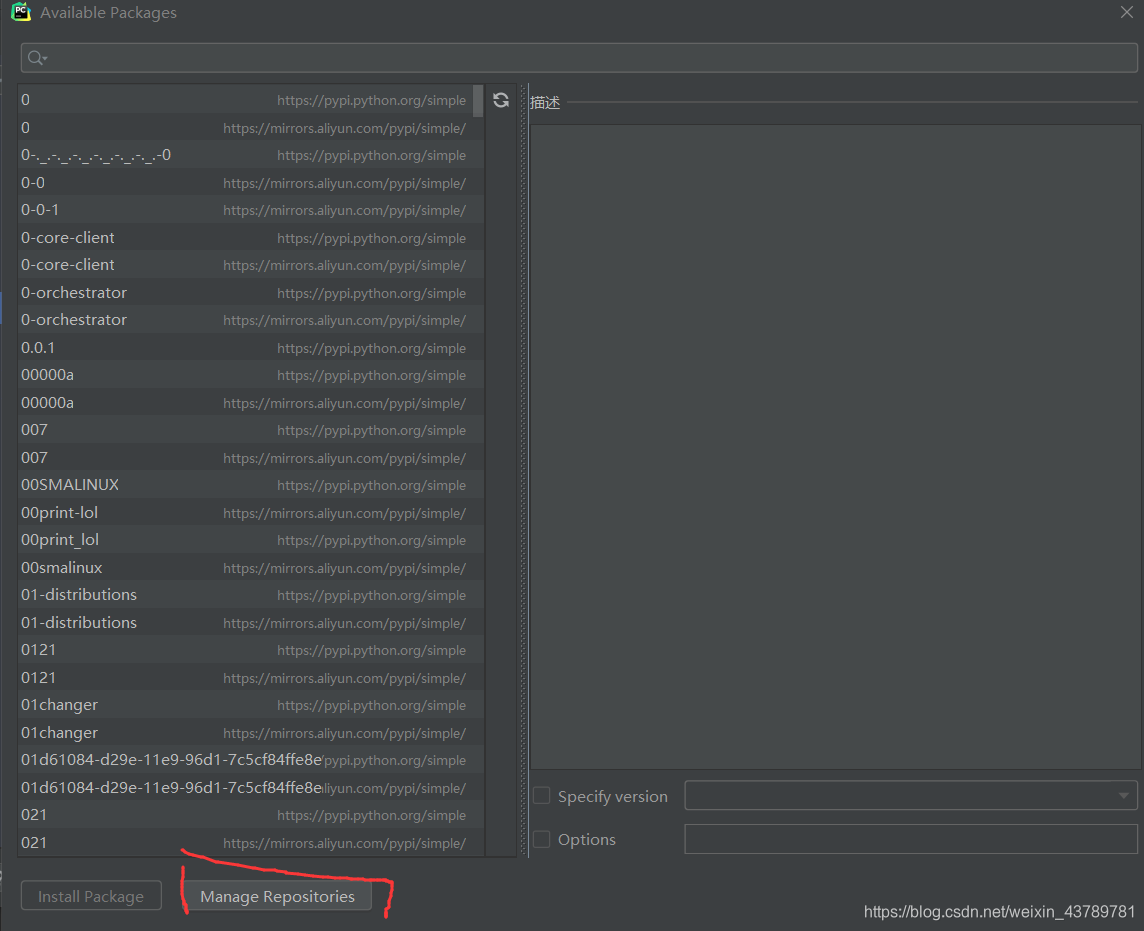Close the Available Packages dialog
Viewport: 1144px width, 931px height.
click(1126, 12)
